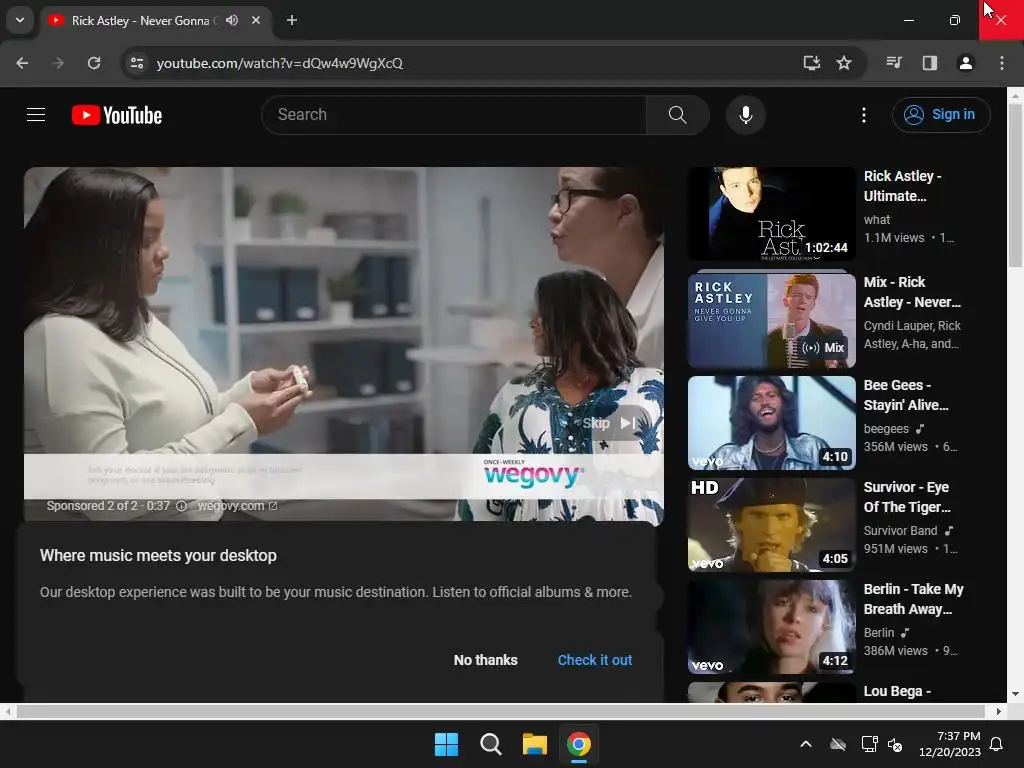The height and width of the screenshot is (768, 1024).
Task: Open media controls in Chrome toolbar
Action: pyautogui.click(x=893, y=63)
